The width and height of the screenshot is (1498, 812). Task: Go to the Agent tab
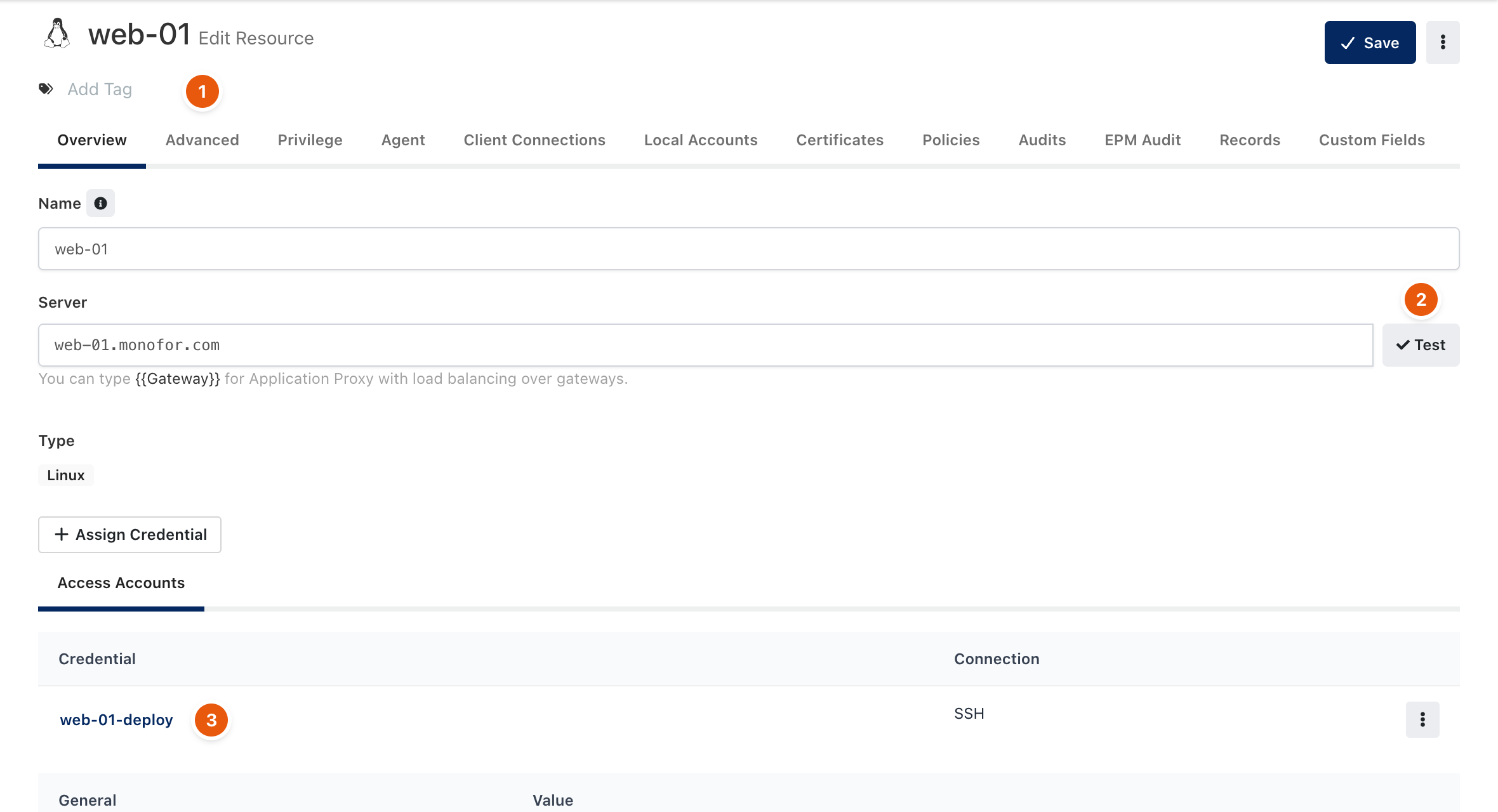click(x=403, y=140)
